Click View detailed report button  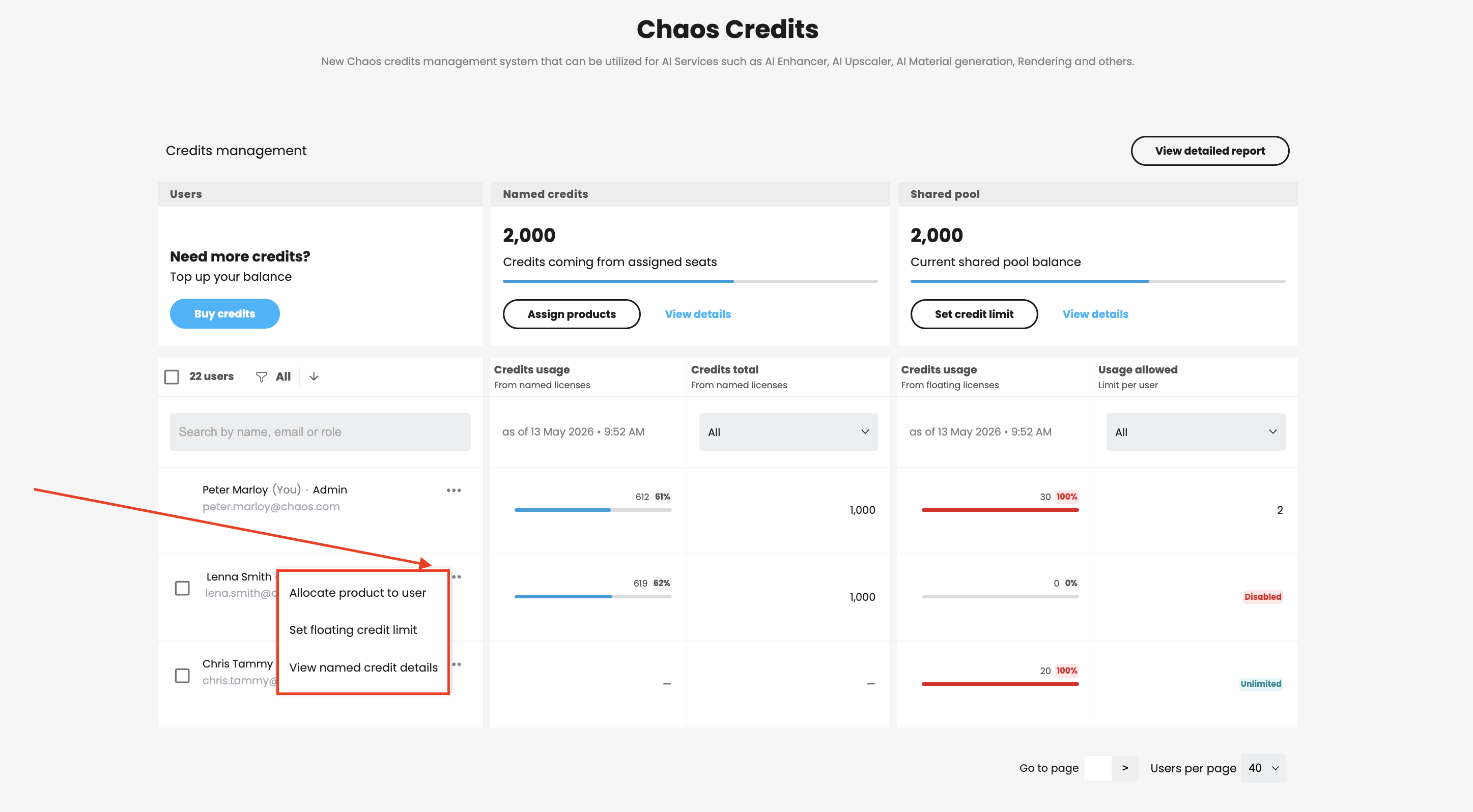click(x=1209, y=151)
